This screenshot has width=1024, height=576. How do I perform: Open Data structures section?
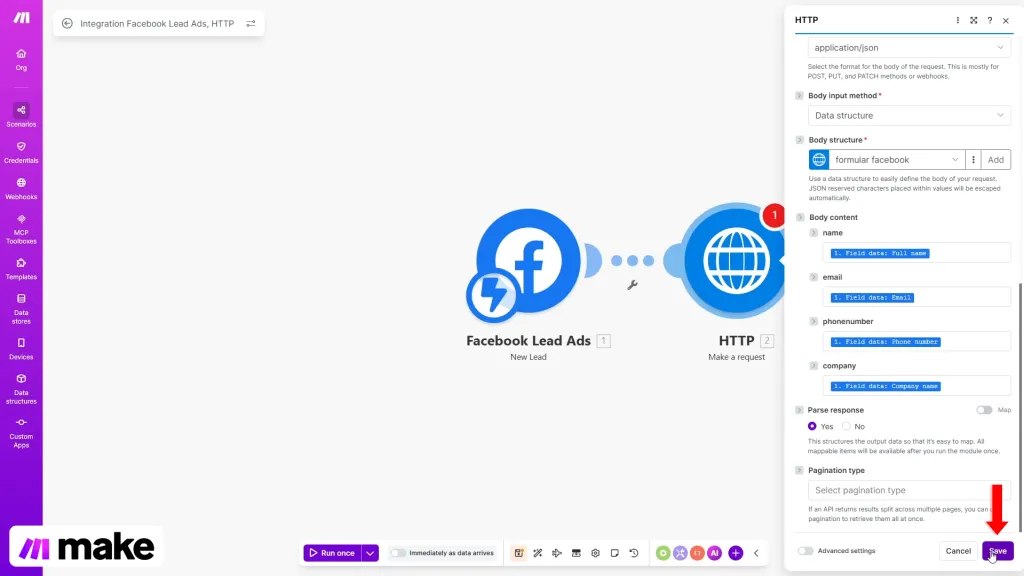click(21, 389)
